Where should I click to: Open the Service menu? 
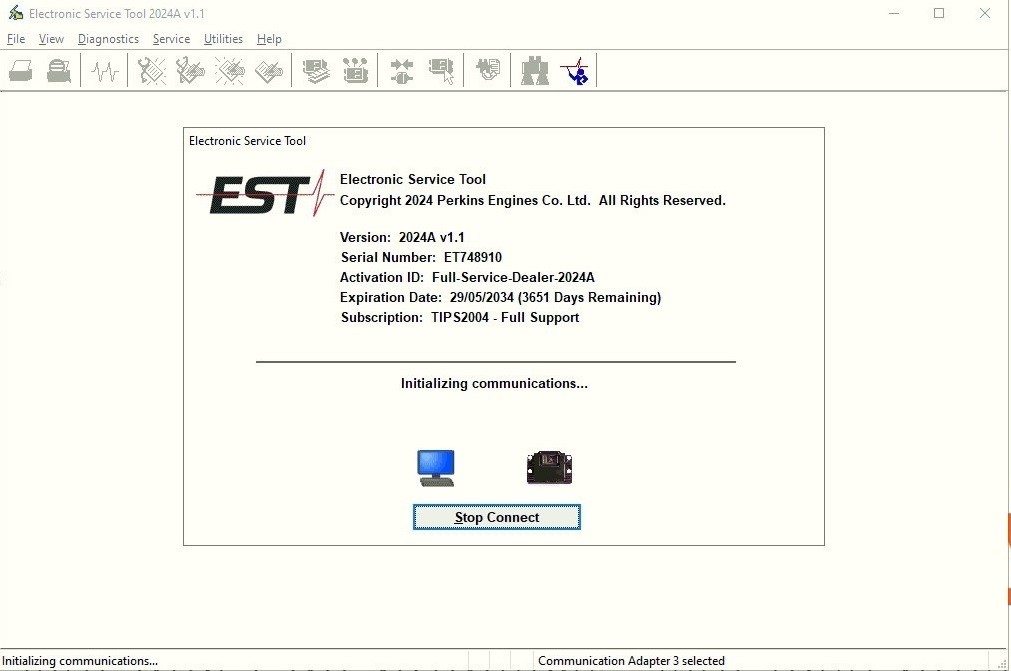click(172, 39)
